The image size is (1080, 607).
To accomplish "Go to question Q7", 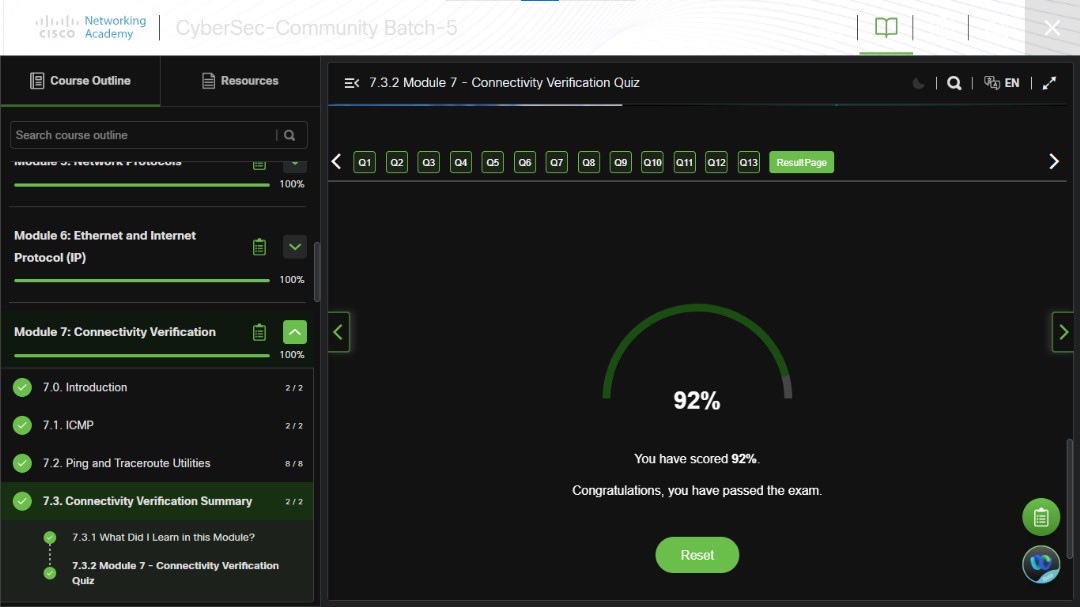I will point(557,163).
